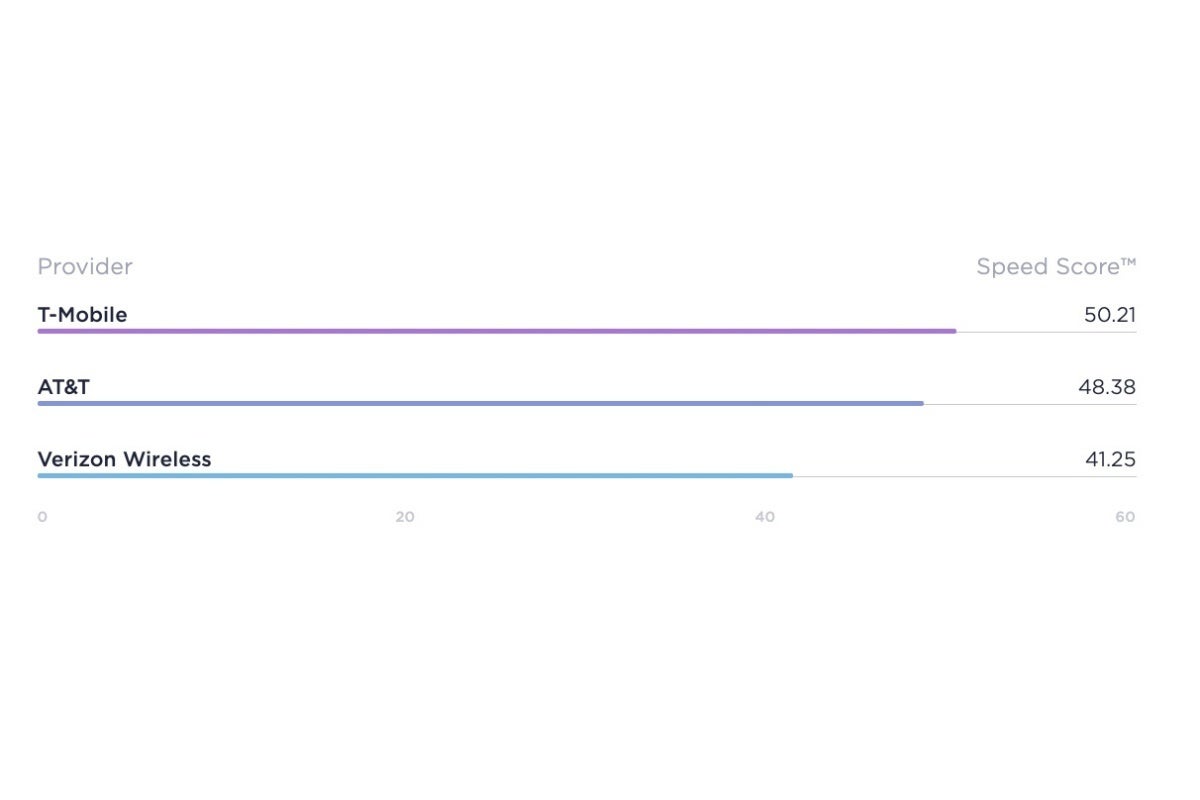1200x800 pixels.
Task: Click gray track after Verizon bar
Action: click(x=965, y=476)
